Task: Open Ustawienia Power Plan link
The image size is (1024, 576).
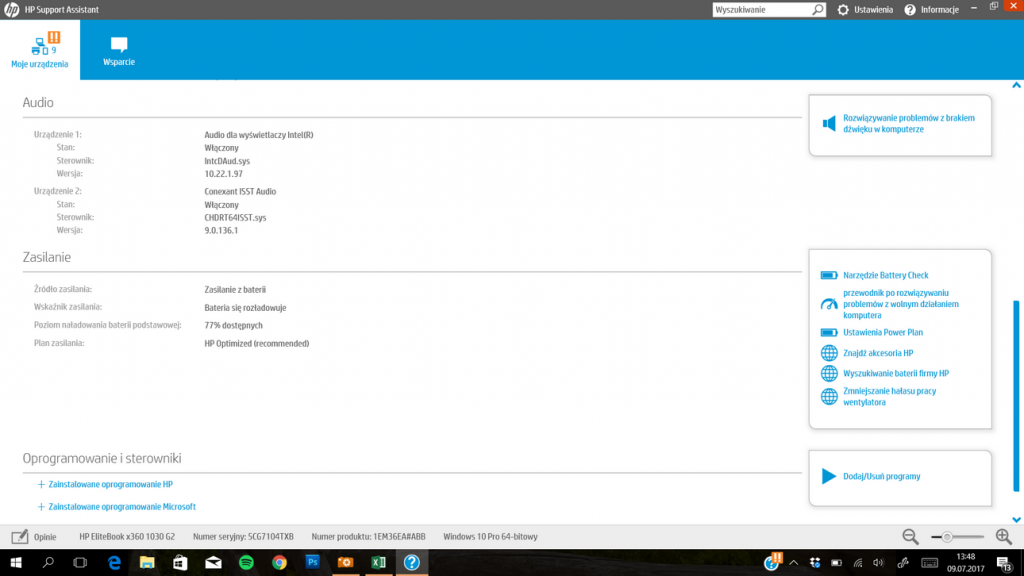Action: (x=882, y=332)
